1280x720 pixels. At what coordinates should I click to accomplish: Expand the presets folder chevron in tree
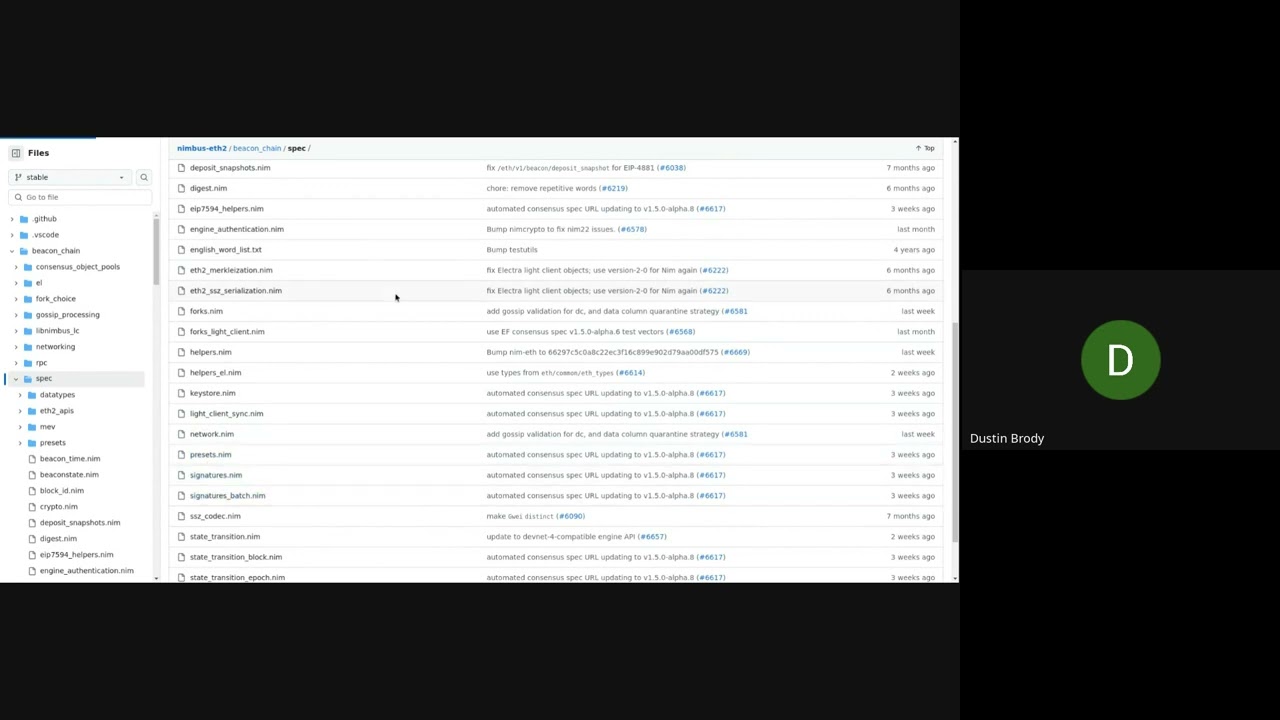(x=20, y=443)
